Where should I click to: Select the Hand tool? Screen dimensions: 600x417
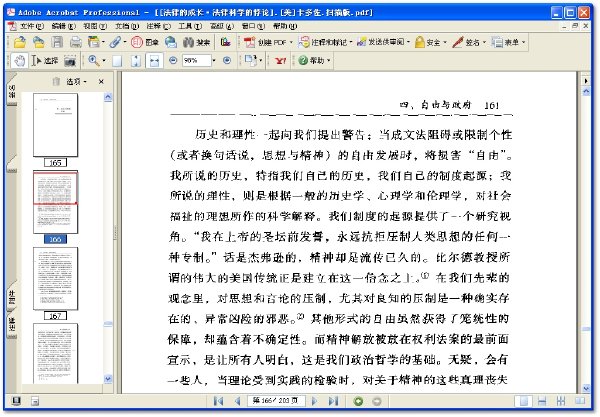pyautogui.click(x=19, y=60)
